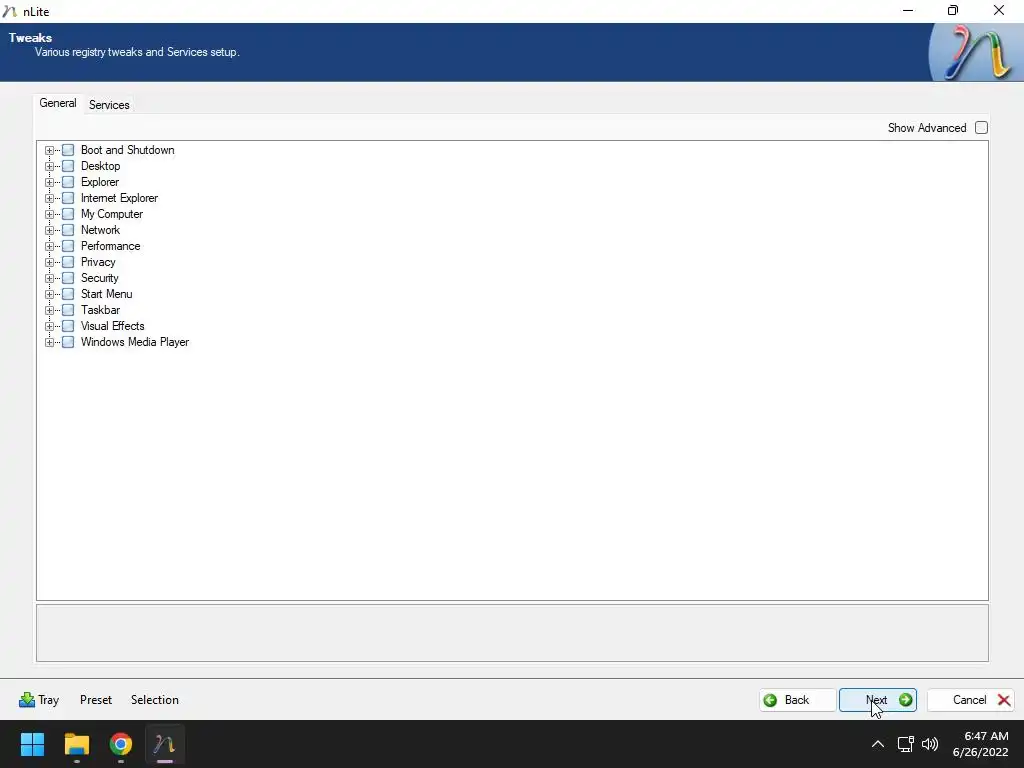Click the nLite title bar icon
Image resolution: width=1024 pixels, height=768 pixels.
coord(9,11)
